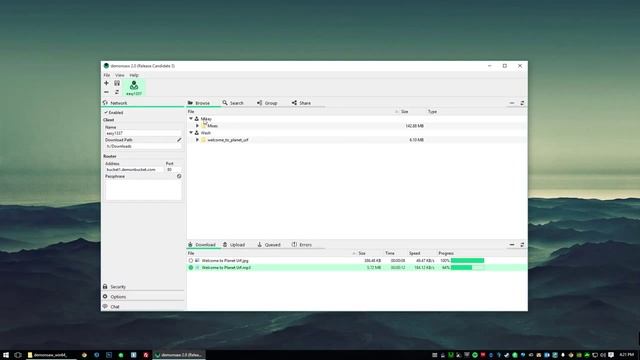Image resolution: width=640 pixels, height=360 pixels.
Task: Click status circle of Welcome jpg download
Action: coord(191,260)
